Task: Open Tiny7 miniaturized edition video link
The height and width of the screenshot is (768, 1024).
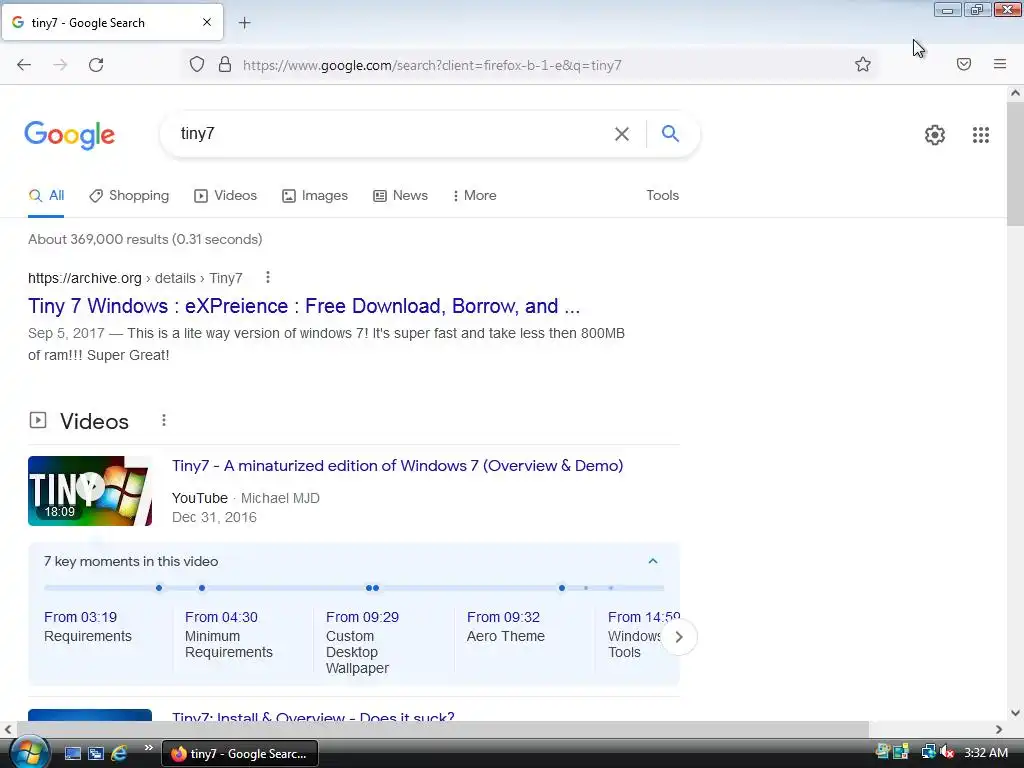Action: (397, 466)
